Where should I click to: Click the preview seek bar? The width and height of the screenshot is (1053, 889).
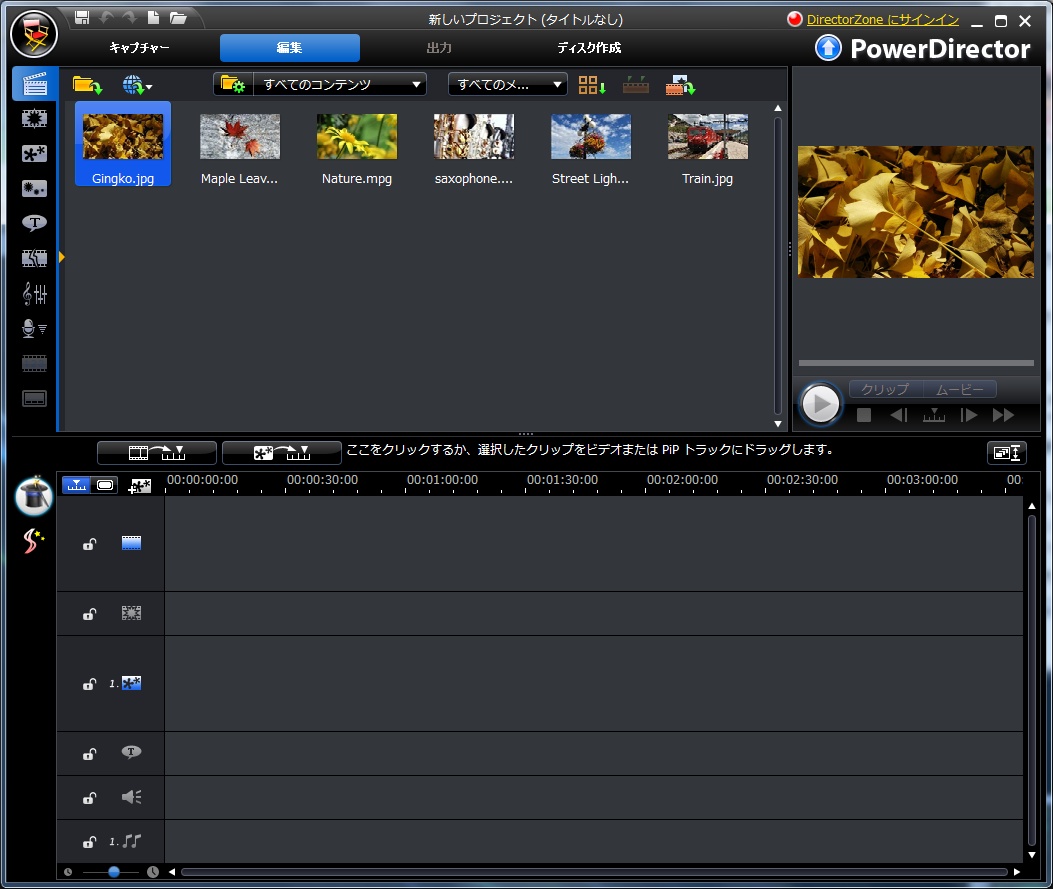916,363
